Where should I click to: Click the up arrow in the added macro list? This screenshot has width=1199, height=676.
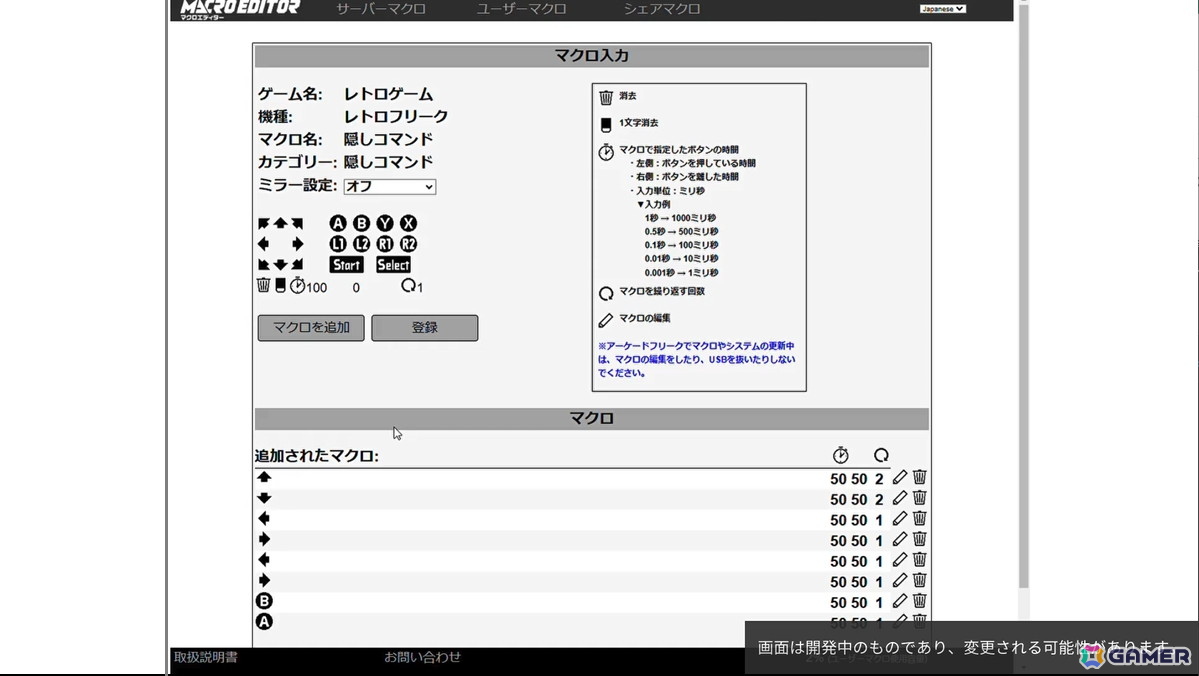tap(265, 477)
